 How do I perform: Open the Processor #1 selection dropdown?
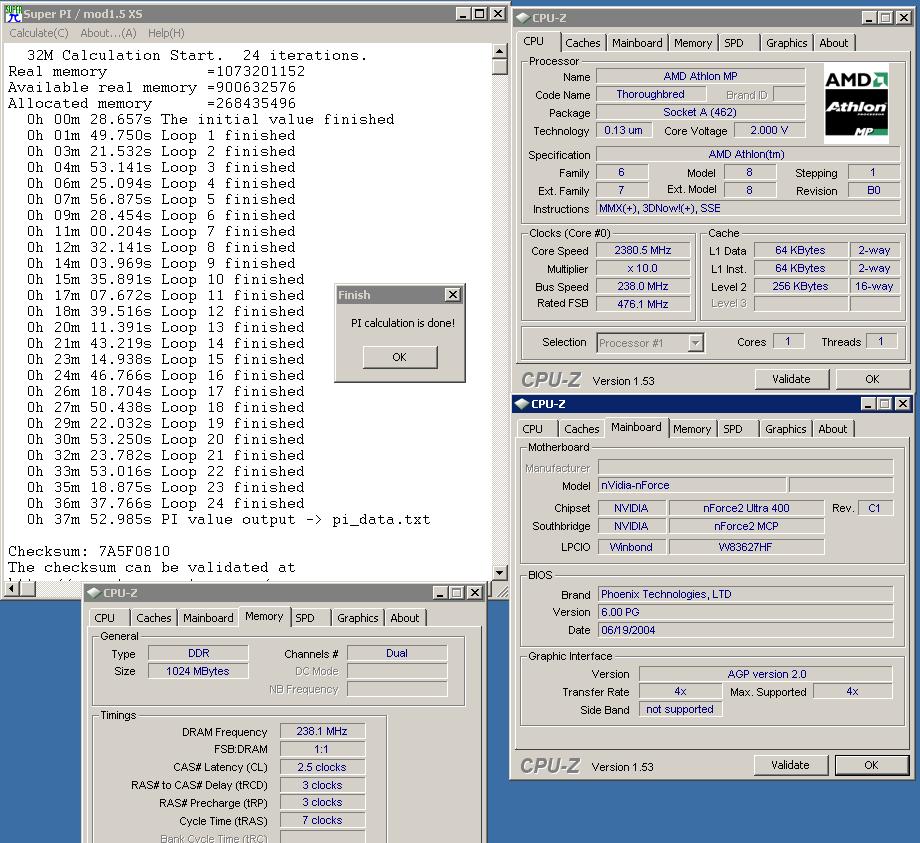pyautogui.click(x=695, y=343)
